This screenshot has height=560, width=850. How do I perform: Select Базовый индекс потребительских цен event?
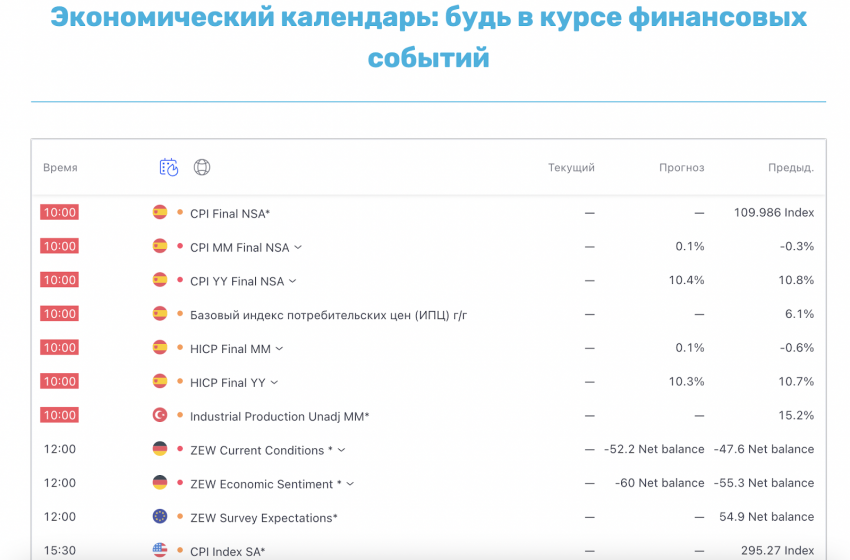(329, 315)
